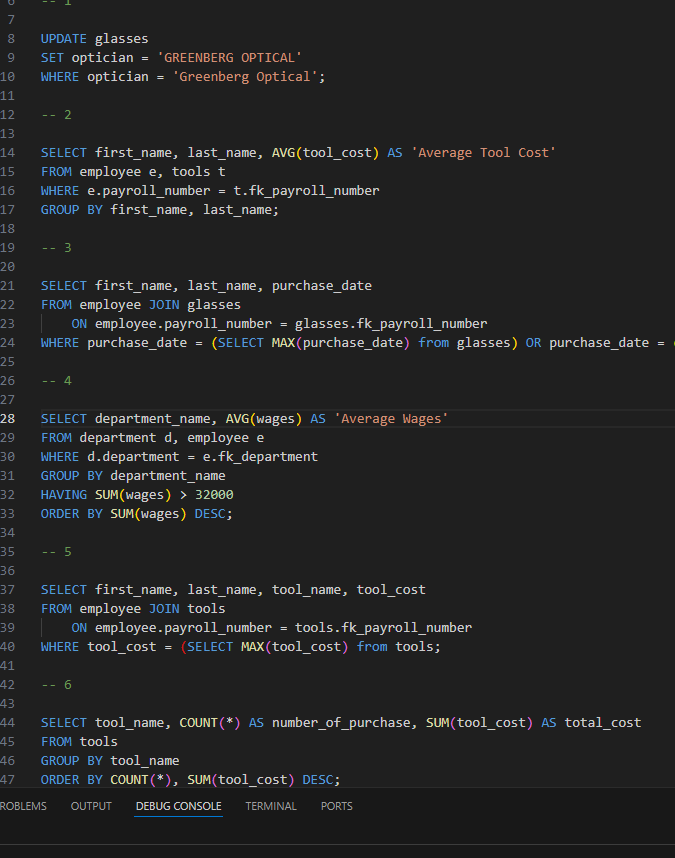Viewport: 675px width, 858px height.
Task: Click the JOIN keyword on line 22
Action: [164, 305]
